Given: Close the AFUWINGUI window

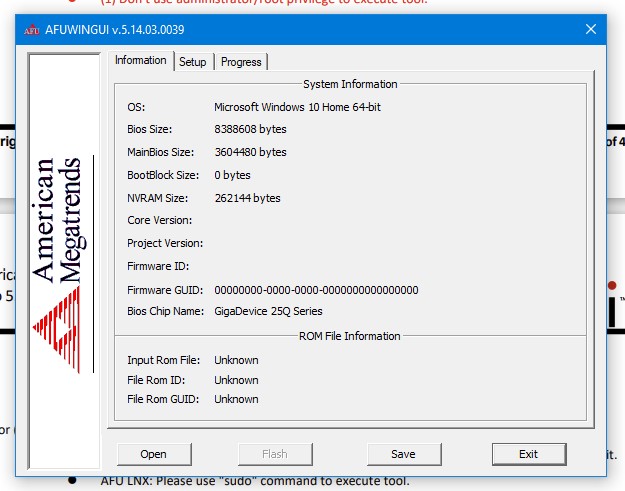Looking at the screenshot, I should [591, 29].
